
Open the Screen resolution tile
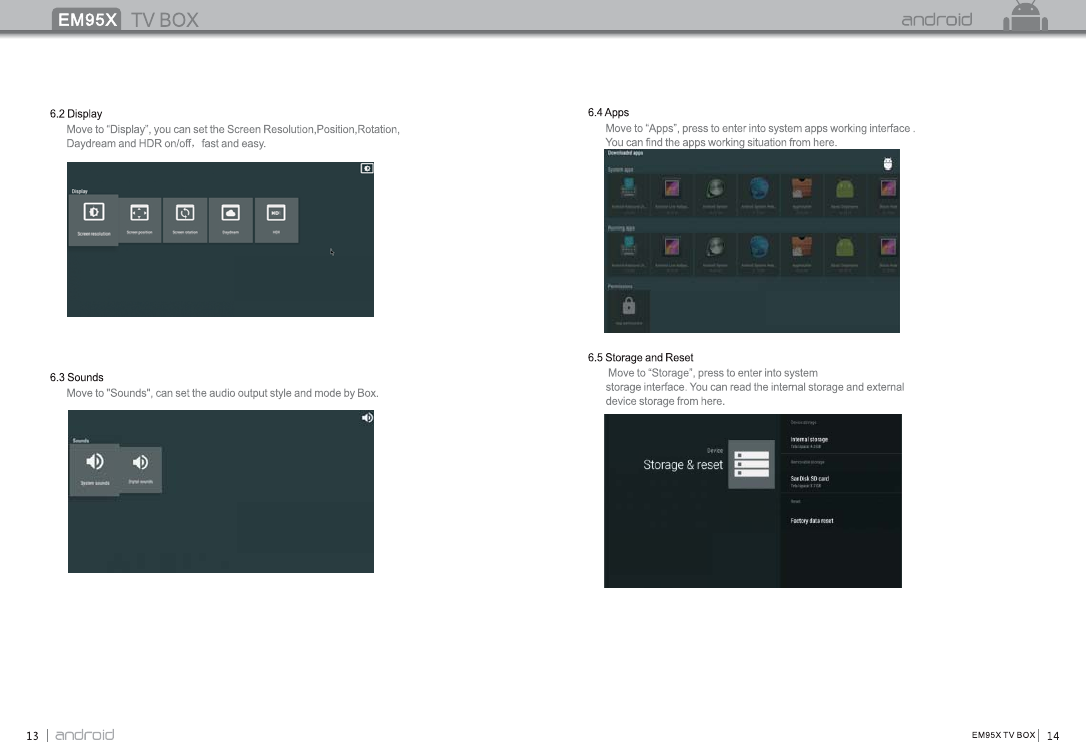tap(94, 220)
